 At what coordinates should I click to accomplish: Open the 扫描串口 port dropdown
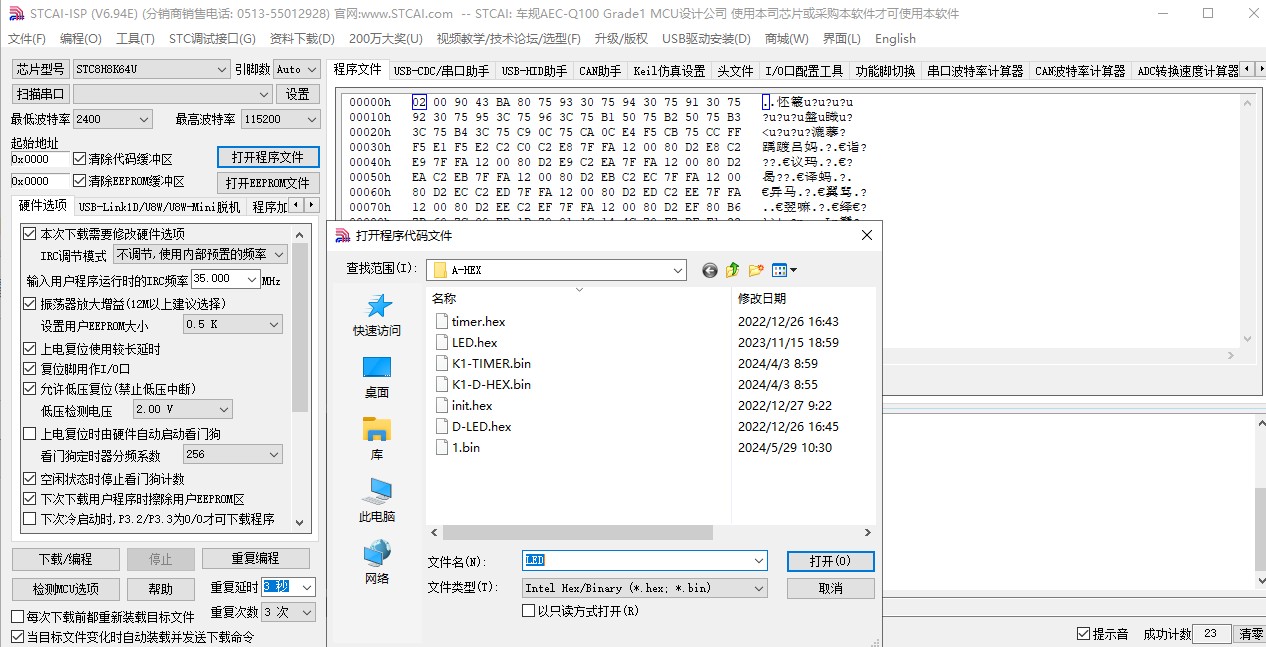point(172,94)
